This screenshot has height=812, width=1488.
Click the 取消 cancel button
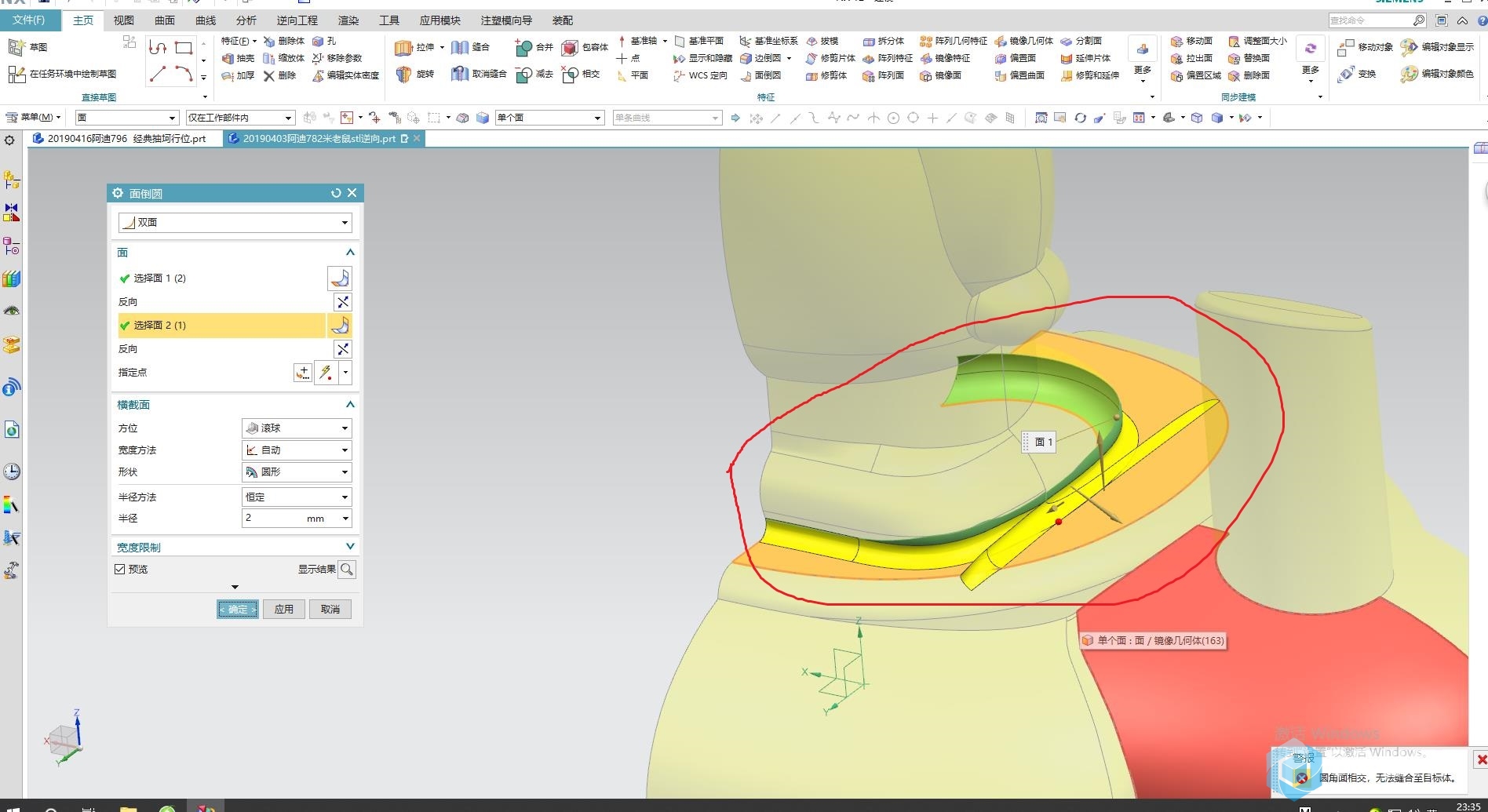(330, 609)
